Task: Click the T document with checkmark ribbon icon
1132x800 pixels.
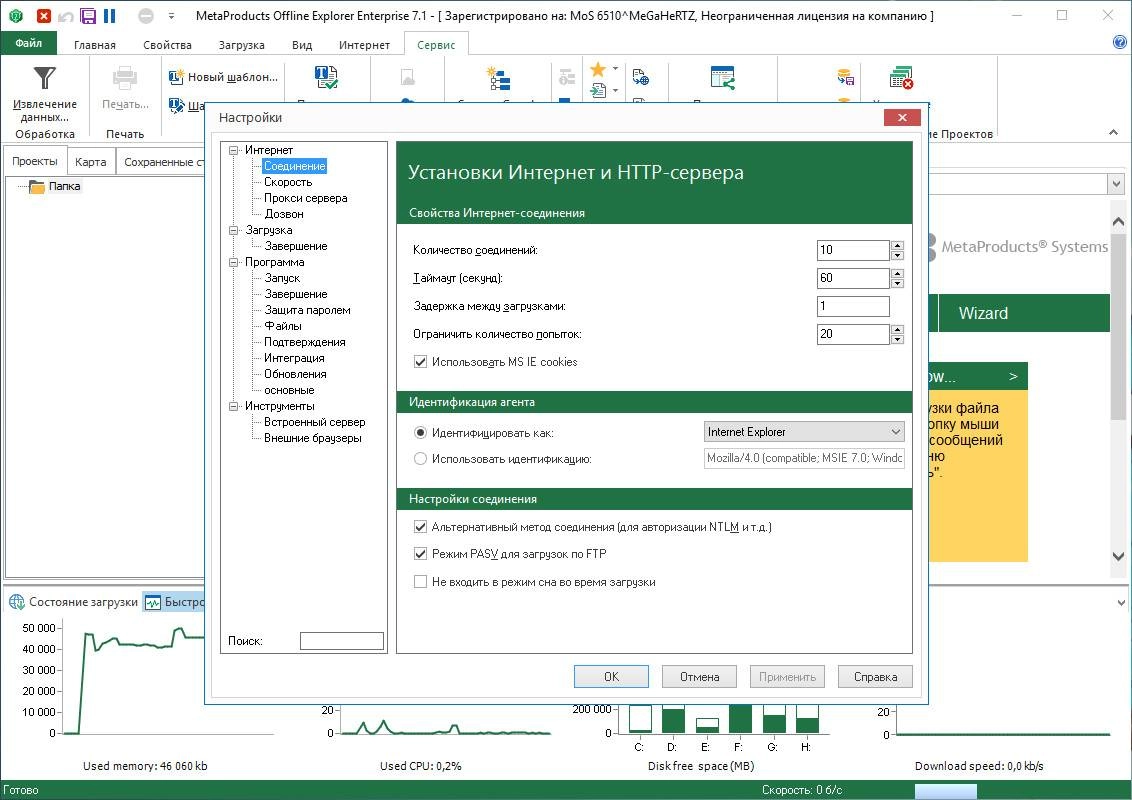Action: [x=326, y=77]
